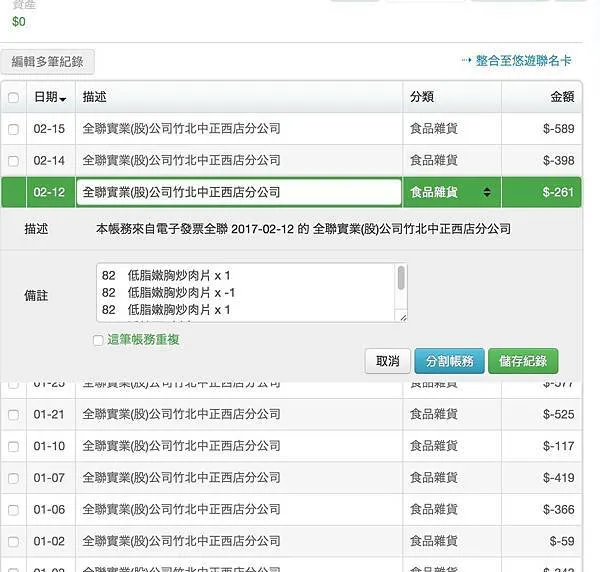
Task: Open the 01-06 record description
Action: click(181, 510)
